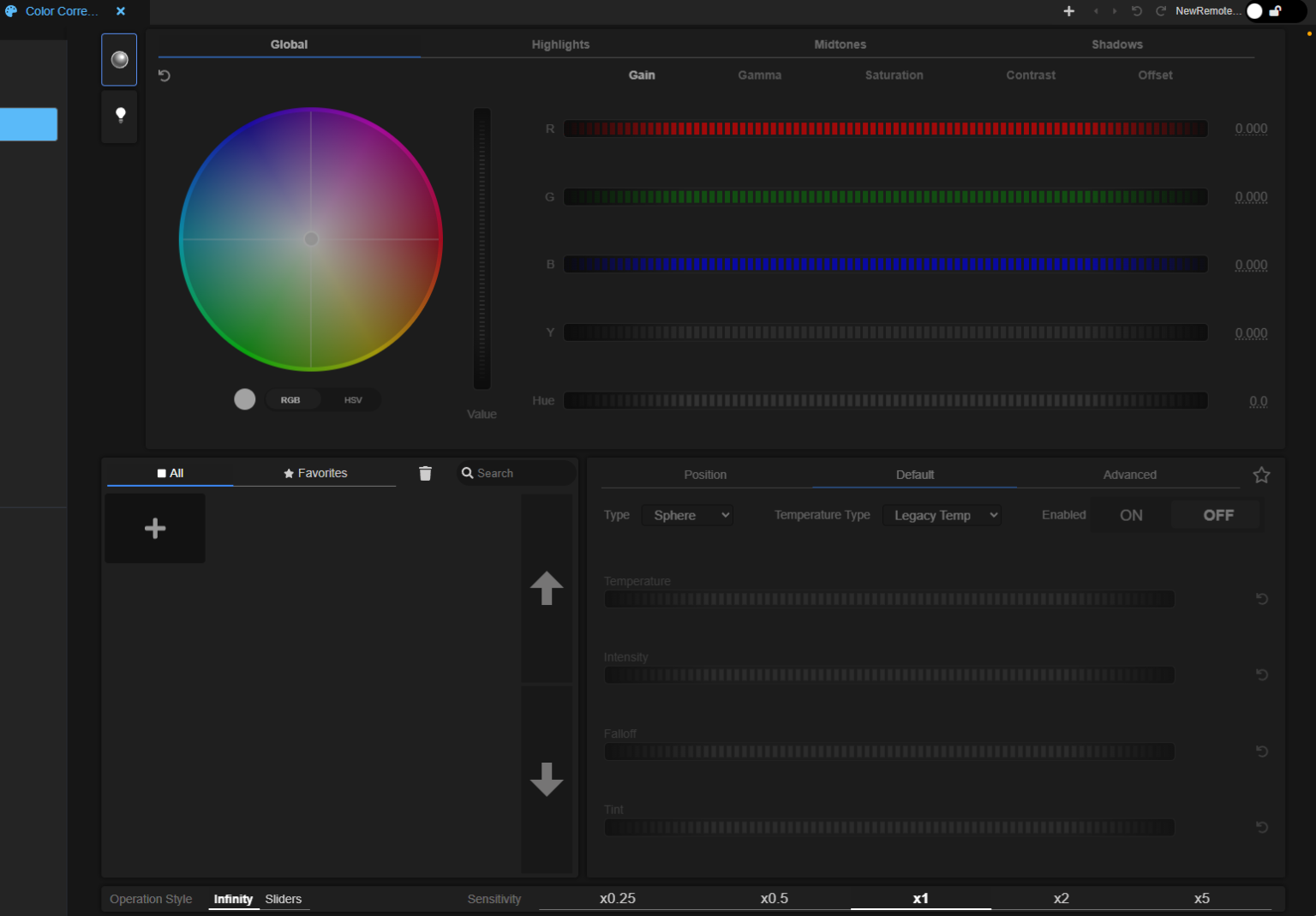This screenshot has width=1316, height=916.
Task: Open the Legacy Temp temperature type dropdown
Action: (x=942, y=515)
